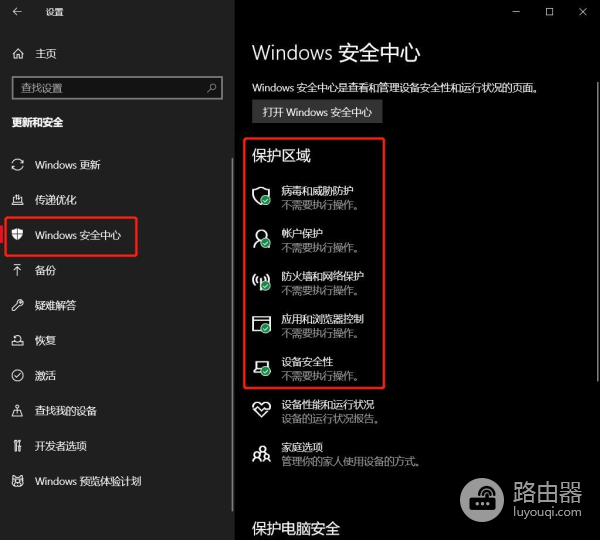Click the 激活 checkmark circle icon
The image size is (600, 540).
pos(18,375)
